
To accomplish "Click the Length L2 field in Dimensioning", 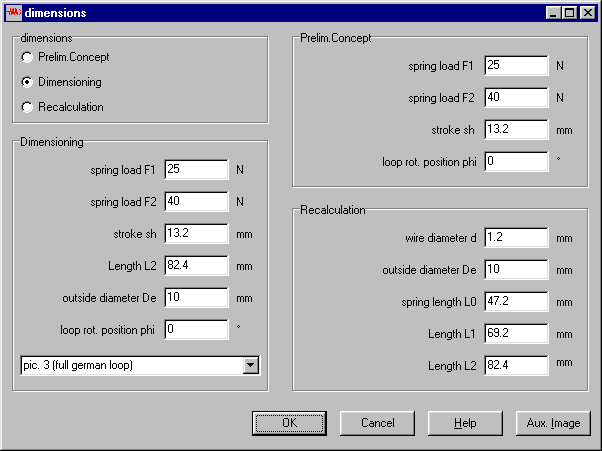I will (197, 266).
